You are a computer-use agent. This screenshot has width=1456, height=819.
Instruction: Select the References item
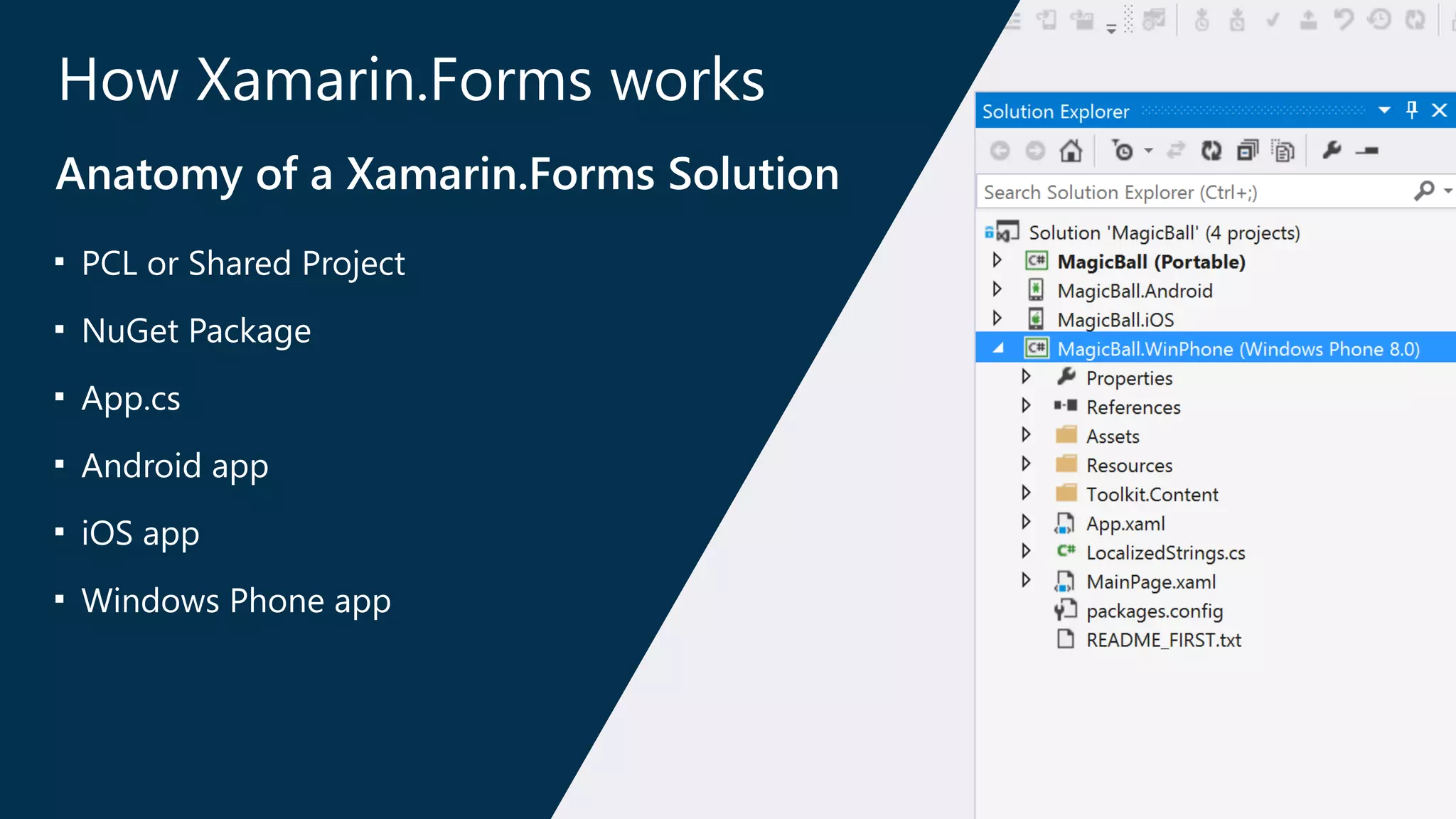click(1133, 407)
